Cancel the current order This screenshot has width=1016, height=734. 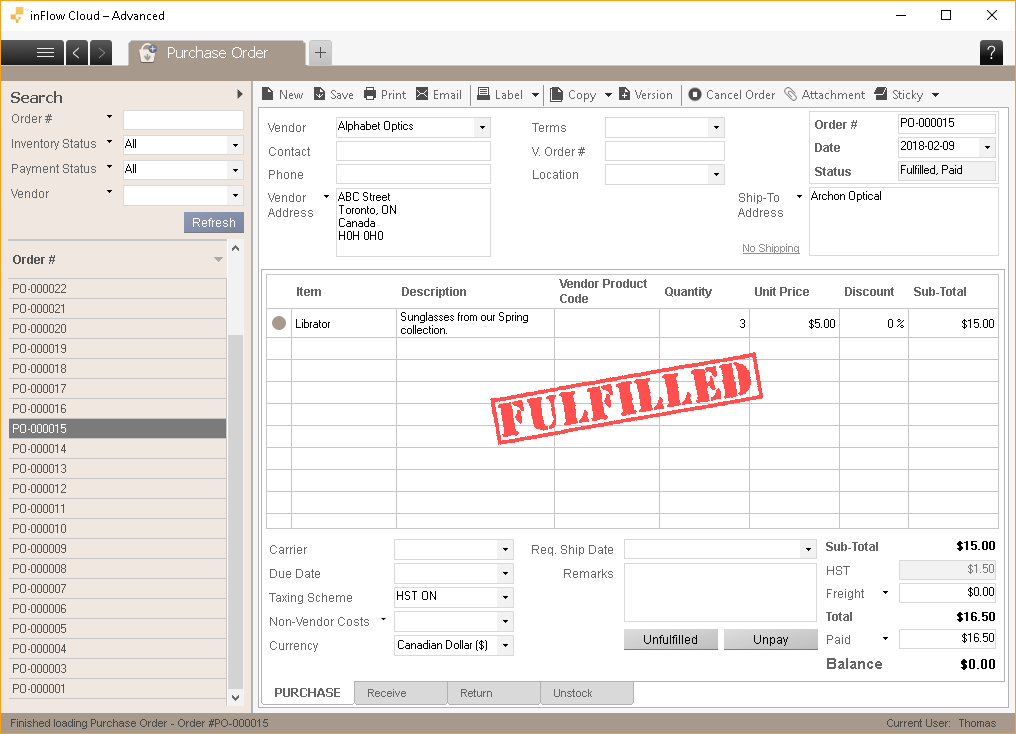731,94
